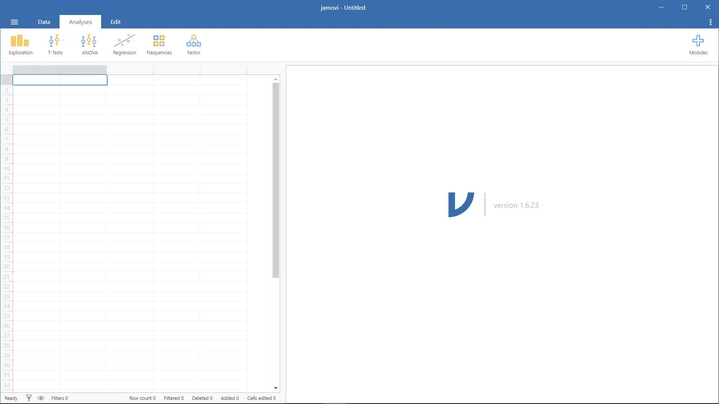Minimize the jamovi window
The height and width of the screenshot is (404, 719).
[x=661, y=7]
